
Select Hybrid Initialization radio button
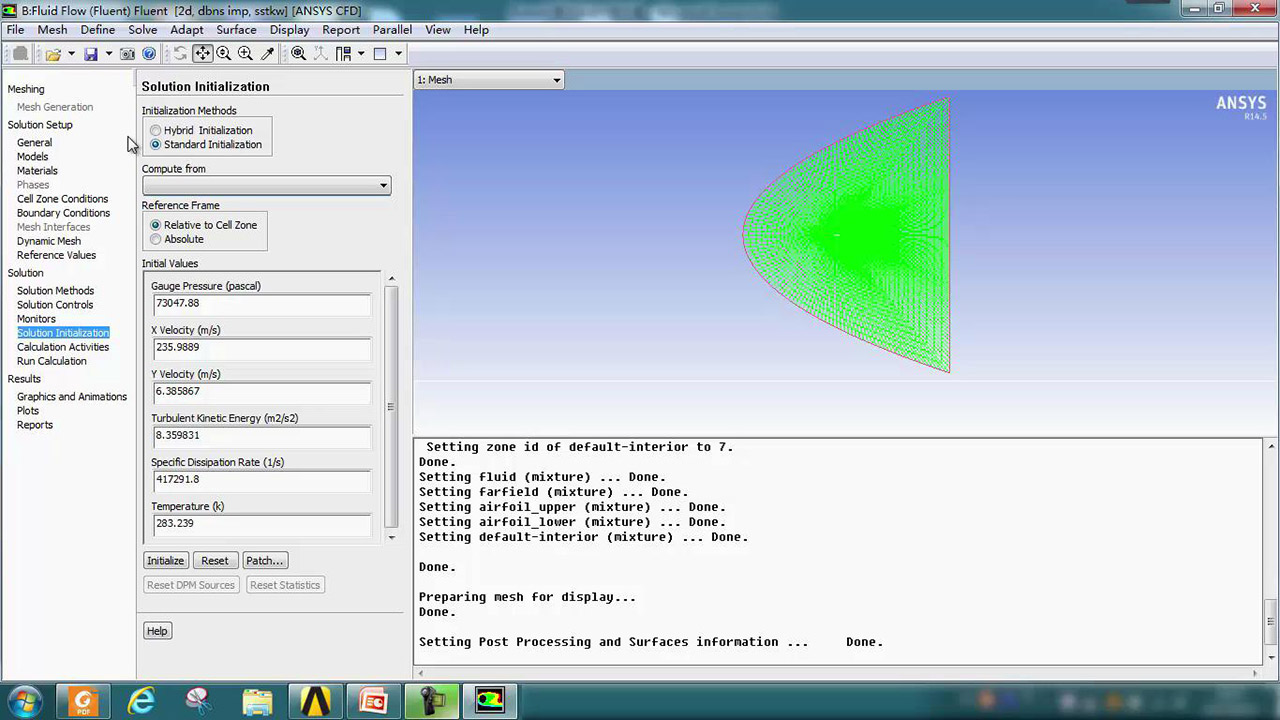pyautogui.click(x=155, y=130)
